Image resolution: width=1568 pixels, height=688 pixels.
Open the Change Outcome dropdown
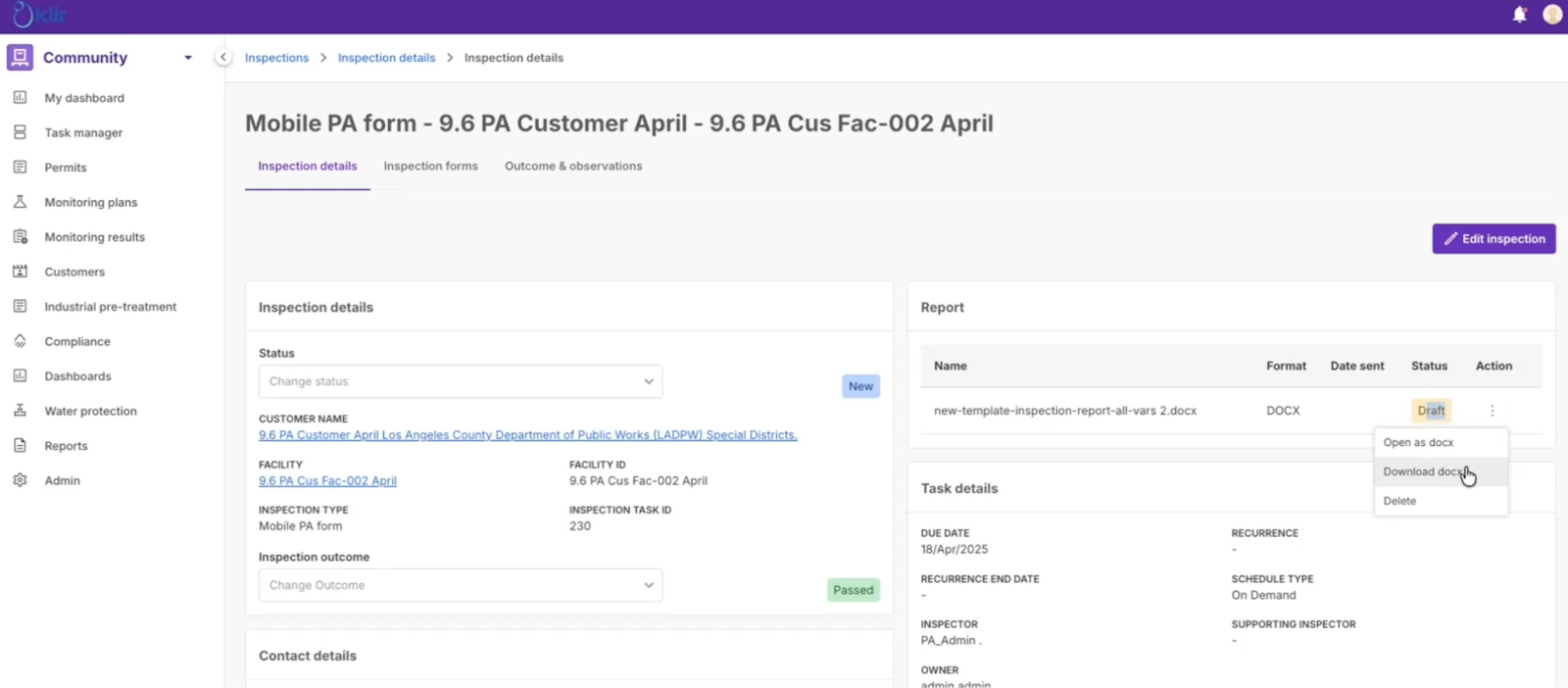[460, 585]
